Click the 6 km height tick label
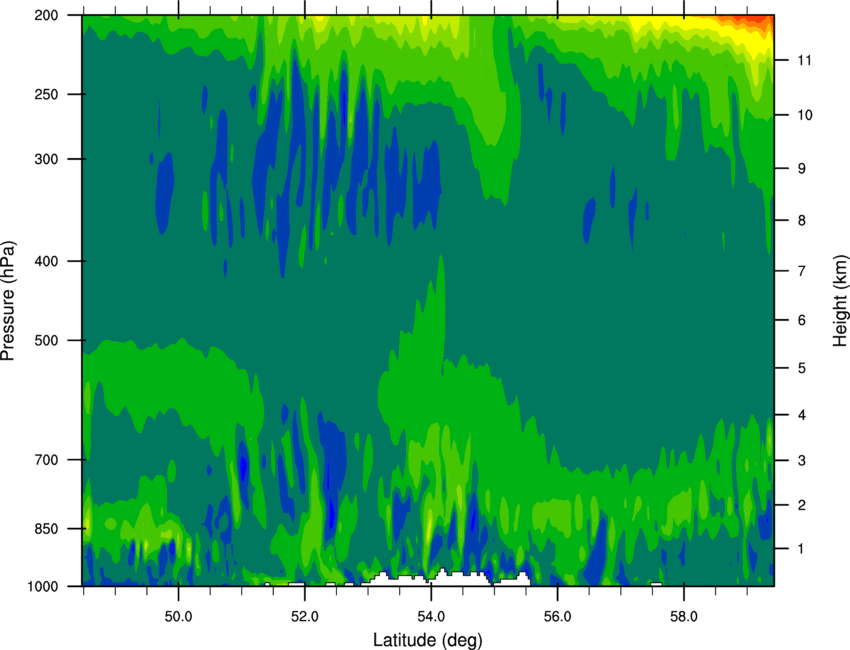 click(801, 320)
